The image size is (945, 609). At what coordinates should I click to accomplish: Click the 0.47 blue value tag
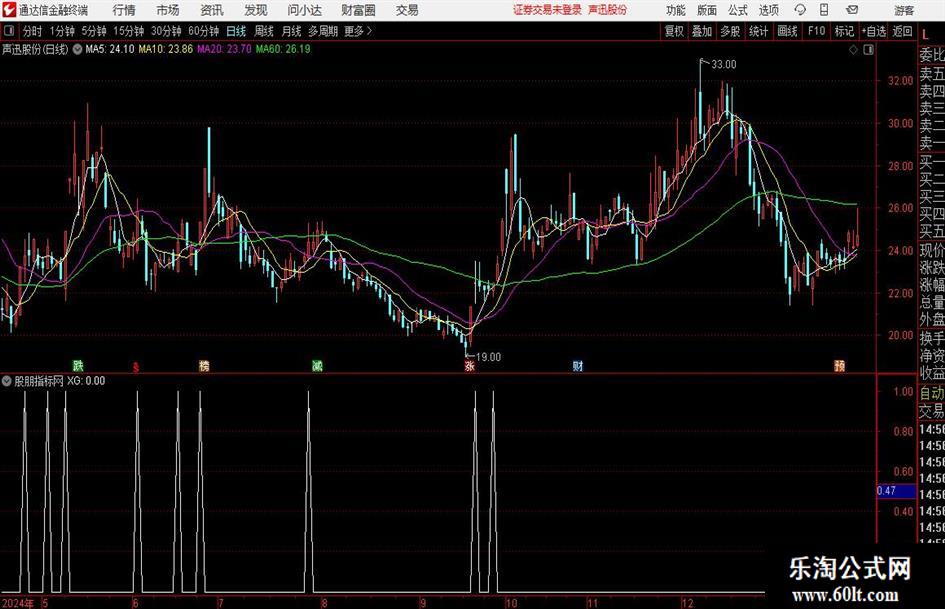tap(895, 491)
